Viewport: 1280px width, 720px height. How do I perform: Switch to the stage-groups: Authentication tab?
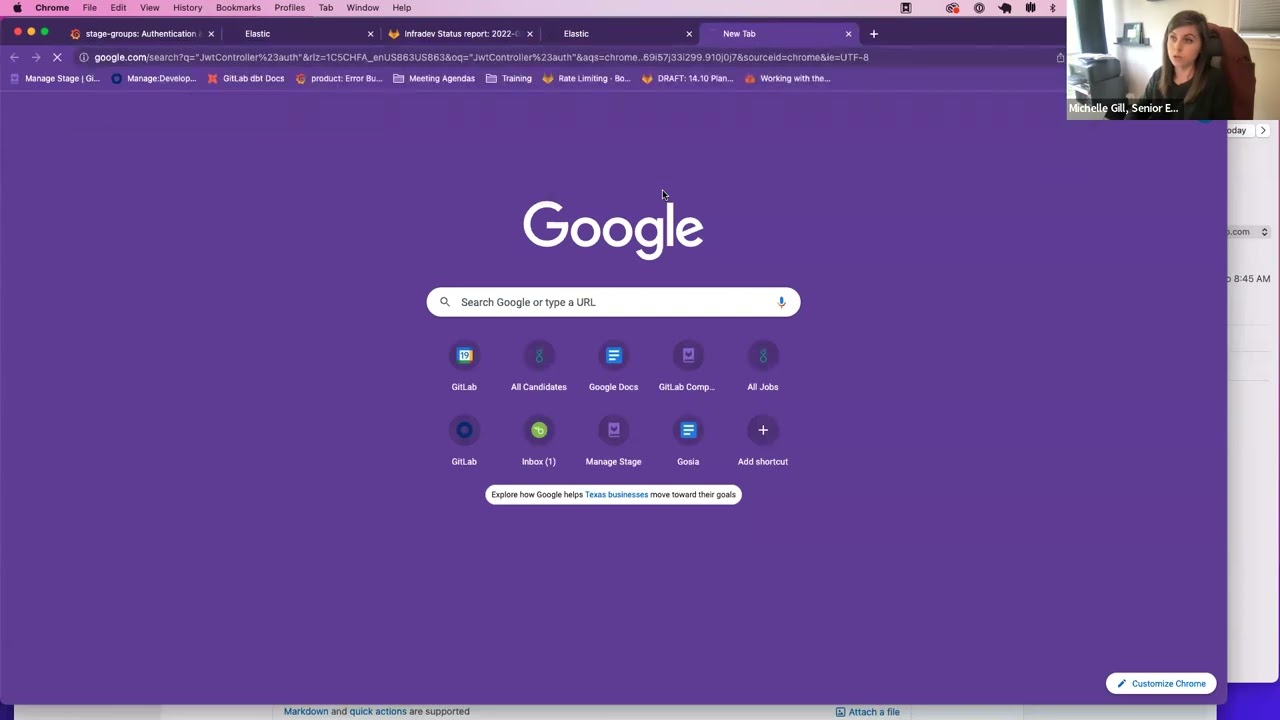coord(141,34)
